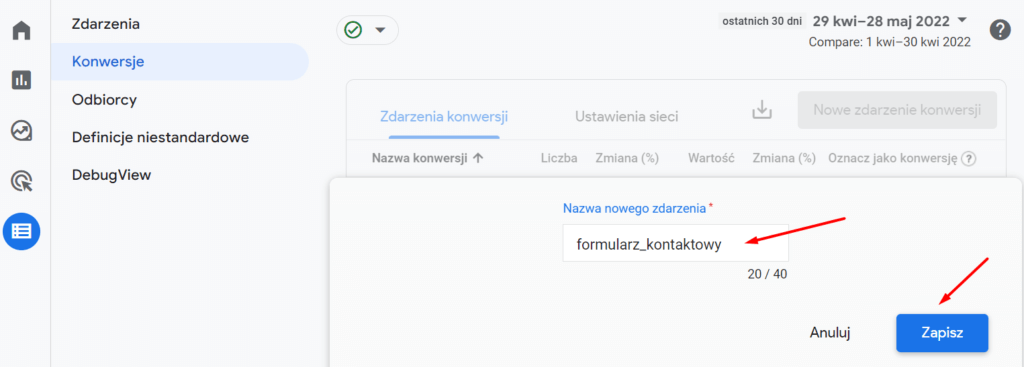Open Definicje niestandardowe menu item
Image resolution: width=1024 pixels, height=367 pixels.
pos(160,138)
